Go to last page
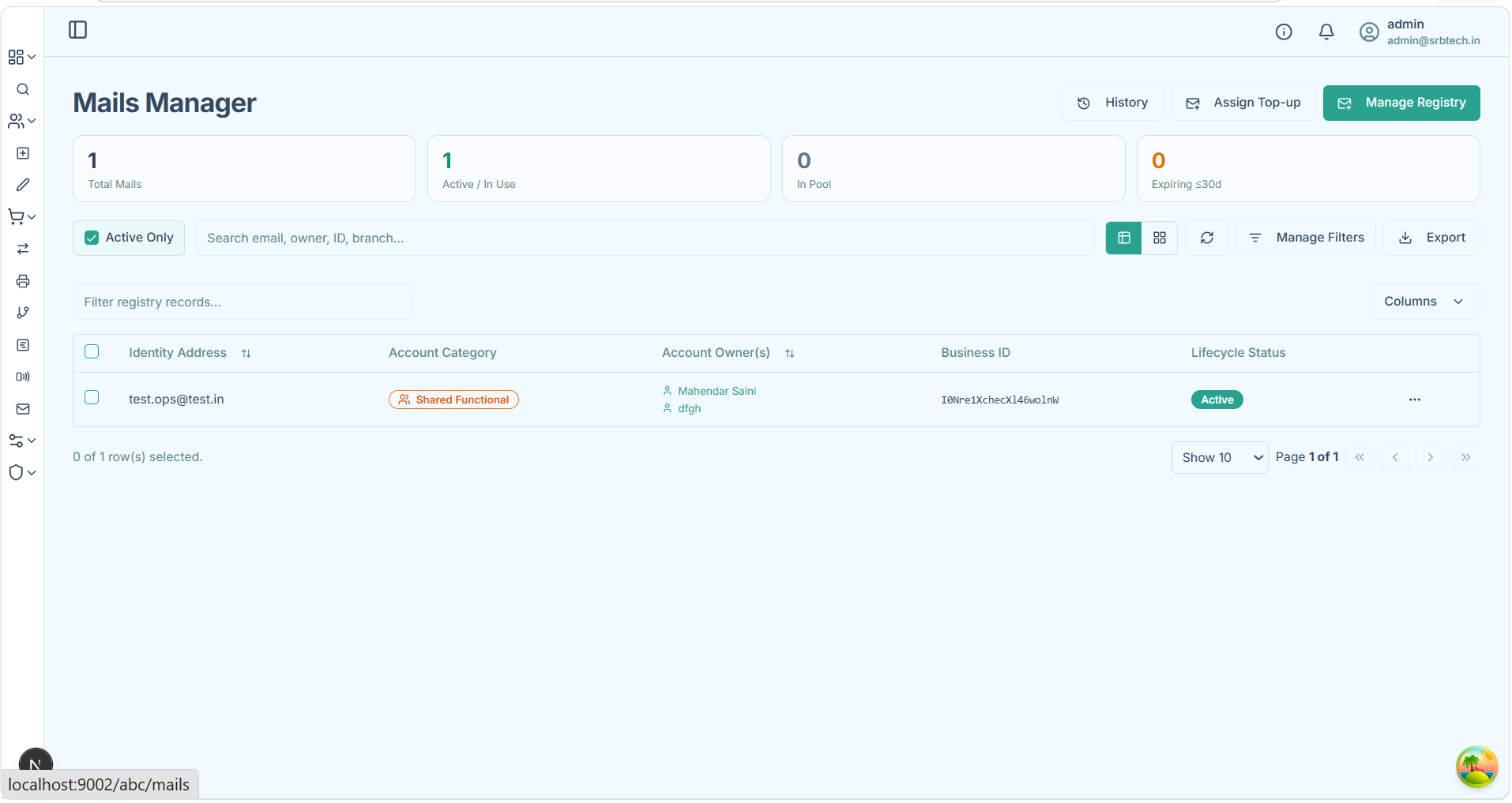This screenshot has height=803, width=1512. click(1466, 457)
